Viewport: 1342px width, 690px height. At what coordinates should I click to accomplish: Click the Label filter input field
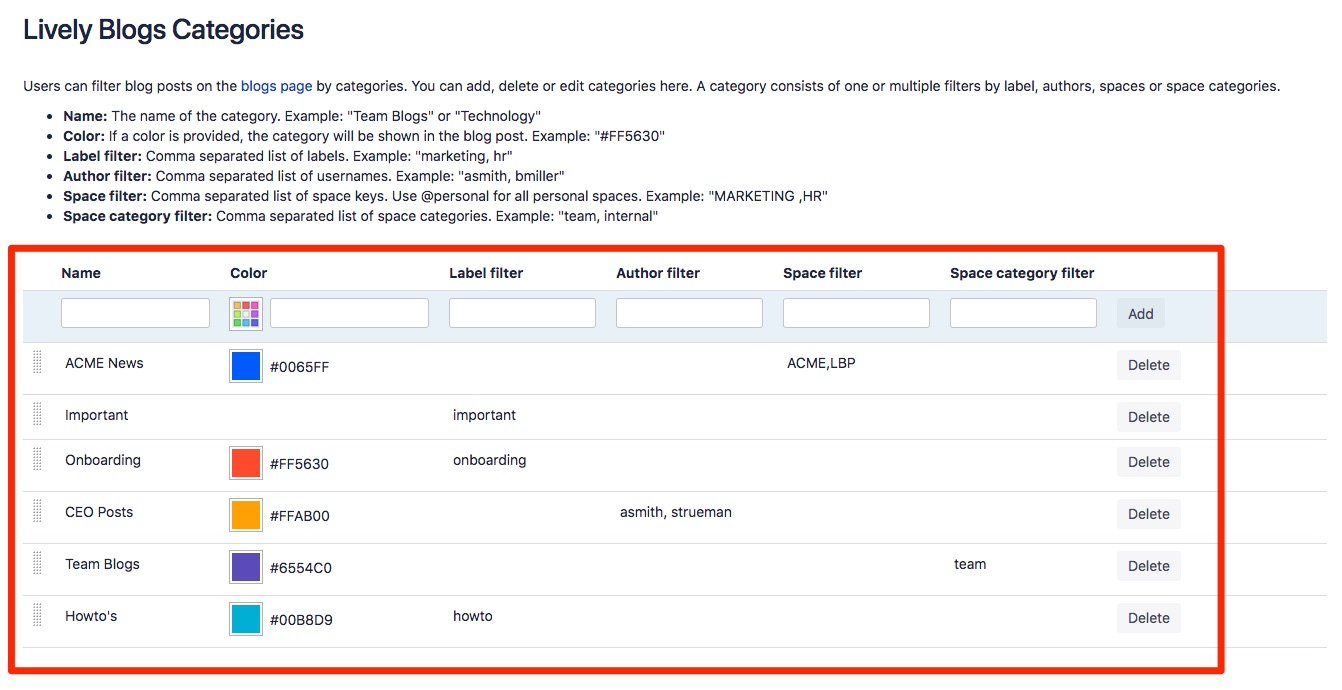(522, 313)
